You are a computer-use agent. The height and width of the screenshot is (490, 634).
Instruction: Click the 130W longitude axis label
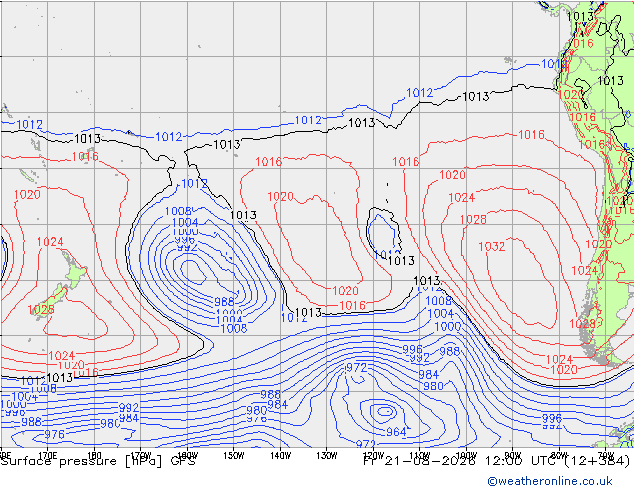pos(327,456)
